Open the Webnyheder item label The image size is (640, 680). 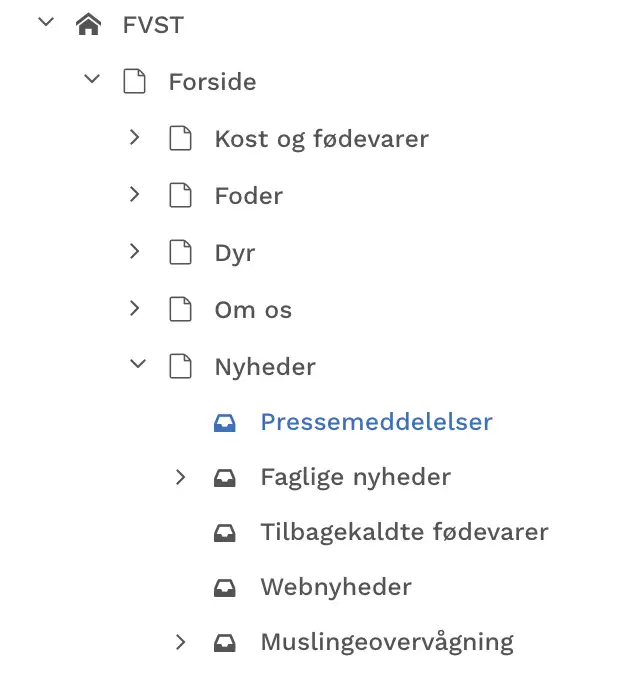[x=336, y=587]
